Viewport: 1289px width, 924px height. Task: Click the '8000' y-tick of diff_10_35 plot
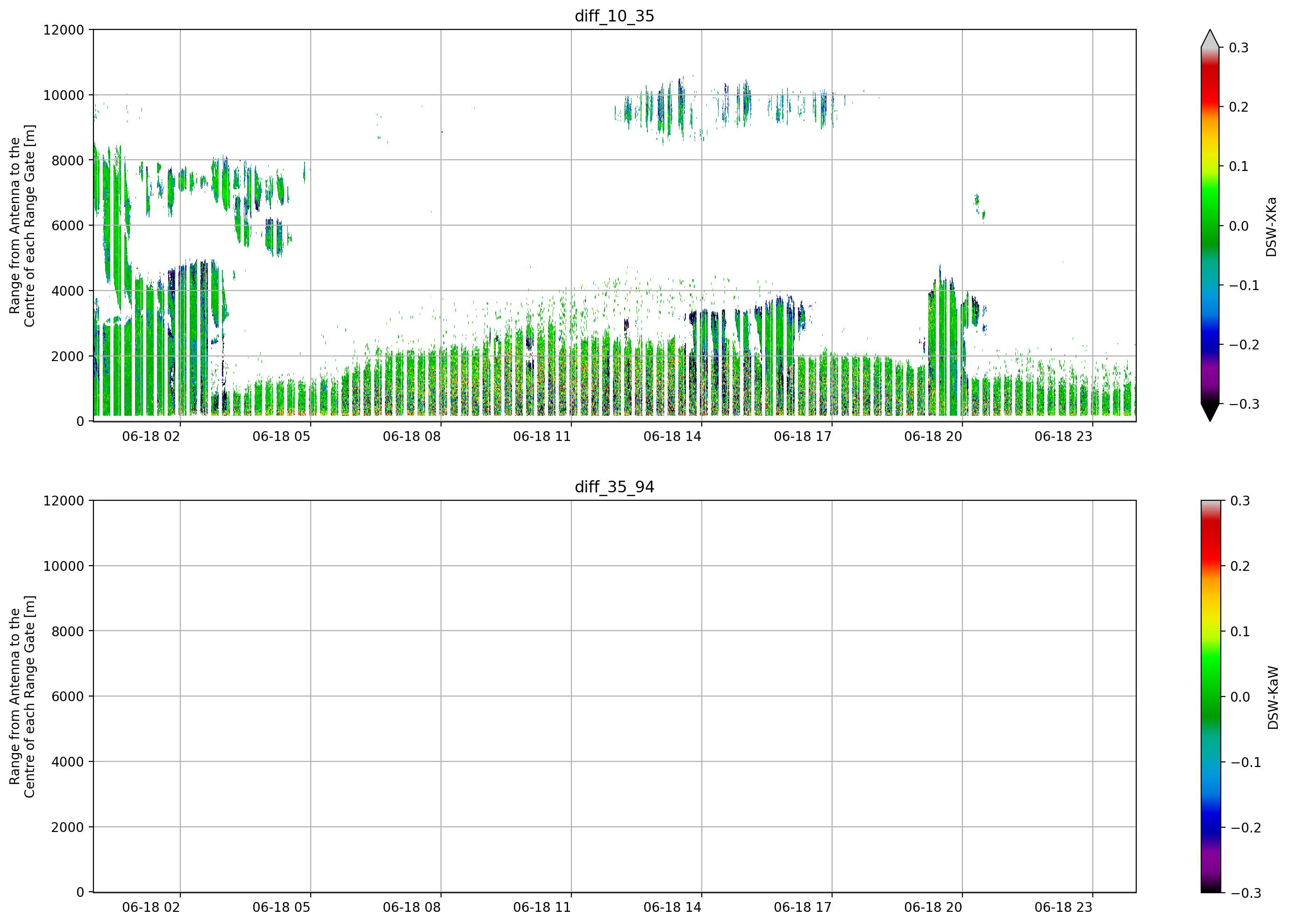click(x=68, y=161)
